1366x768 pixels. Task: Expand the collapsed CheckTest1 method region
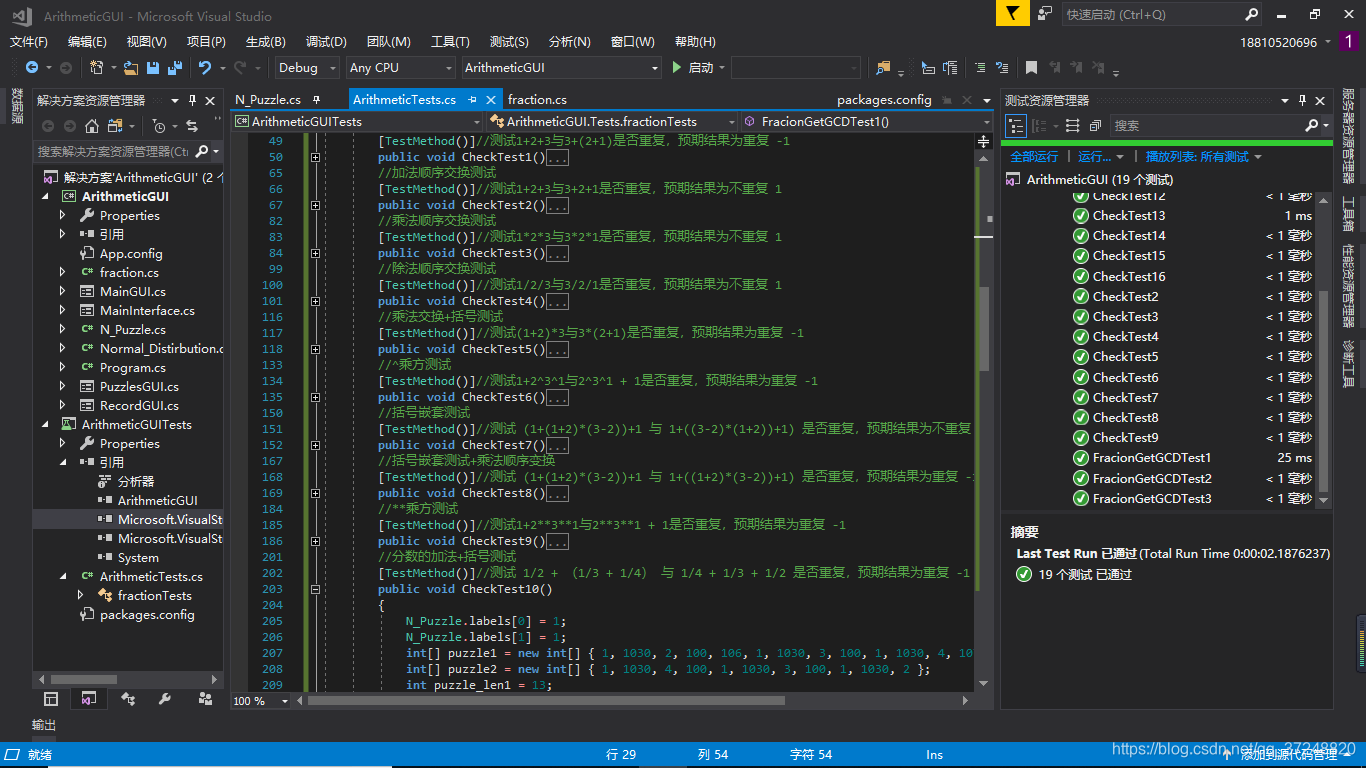(x=315, y=157)
